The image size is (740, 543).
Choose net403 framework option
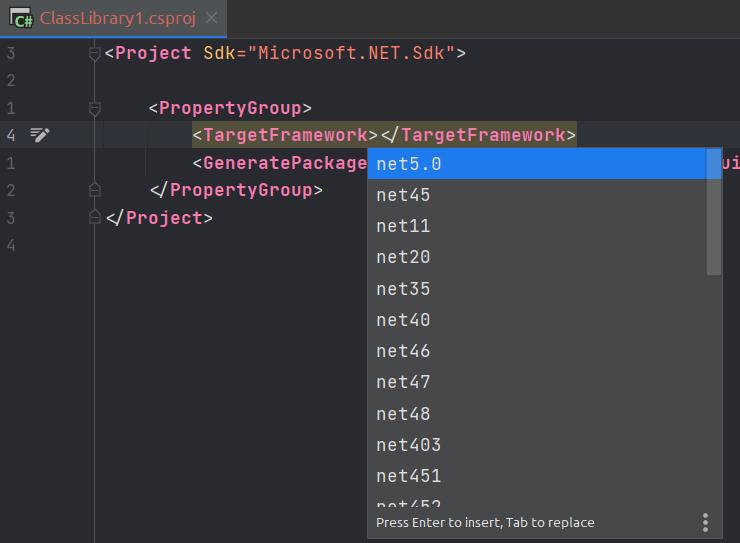408,445
